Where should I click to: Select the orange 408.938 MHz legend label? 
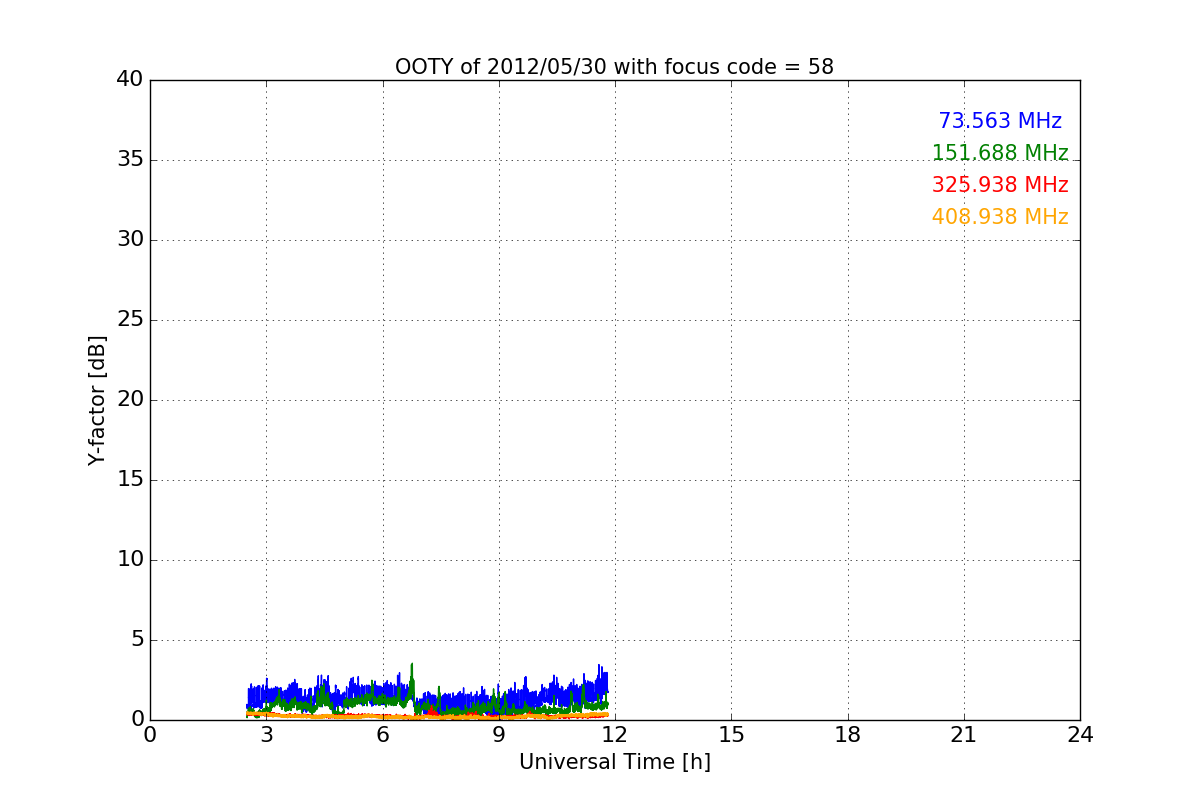[1000, 217]
